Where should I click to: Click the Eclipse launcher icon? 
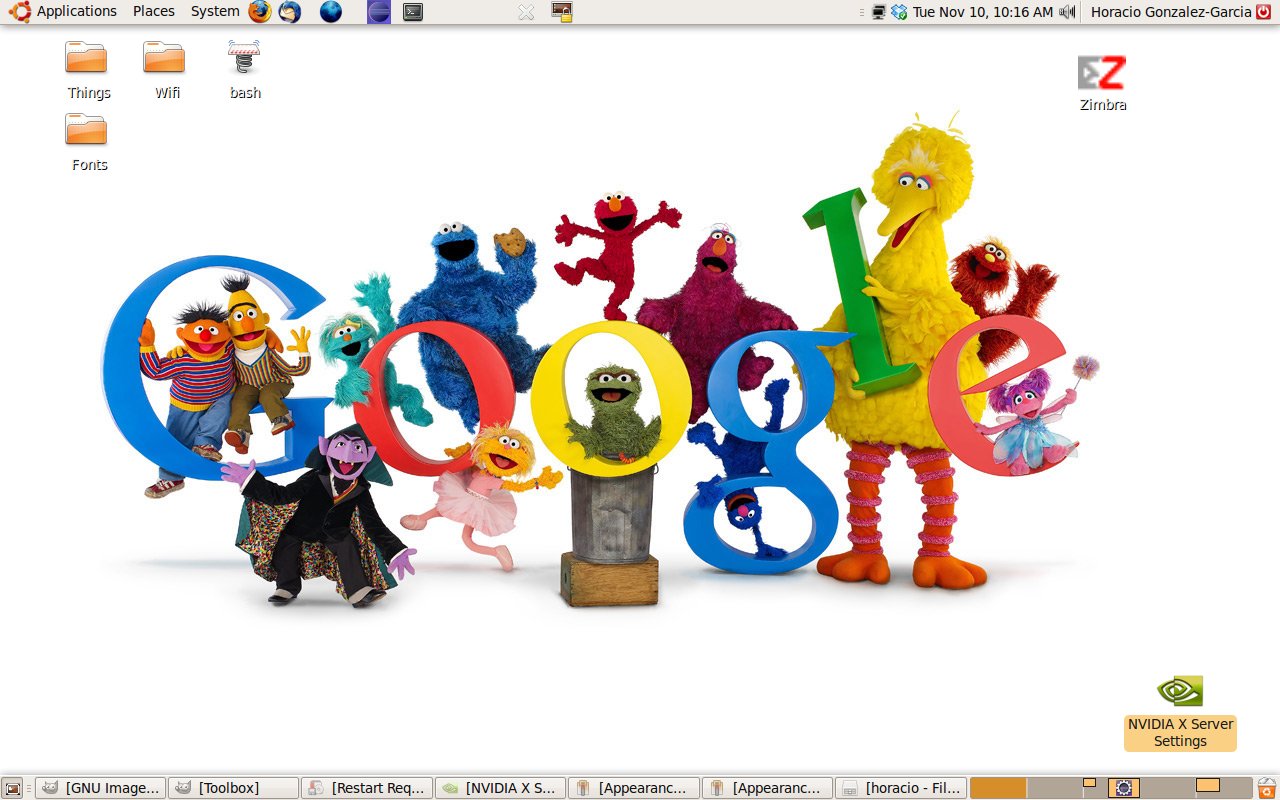click(379, 12)
